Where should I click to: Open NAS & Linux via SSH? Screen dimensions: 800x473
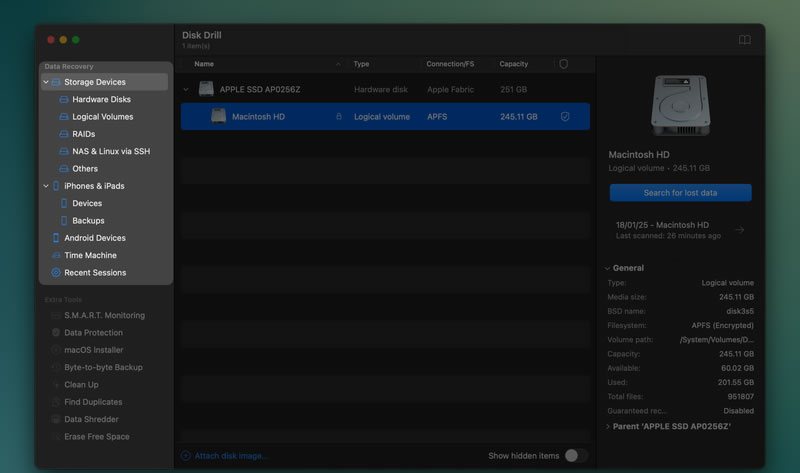point(111,152)
